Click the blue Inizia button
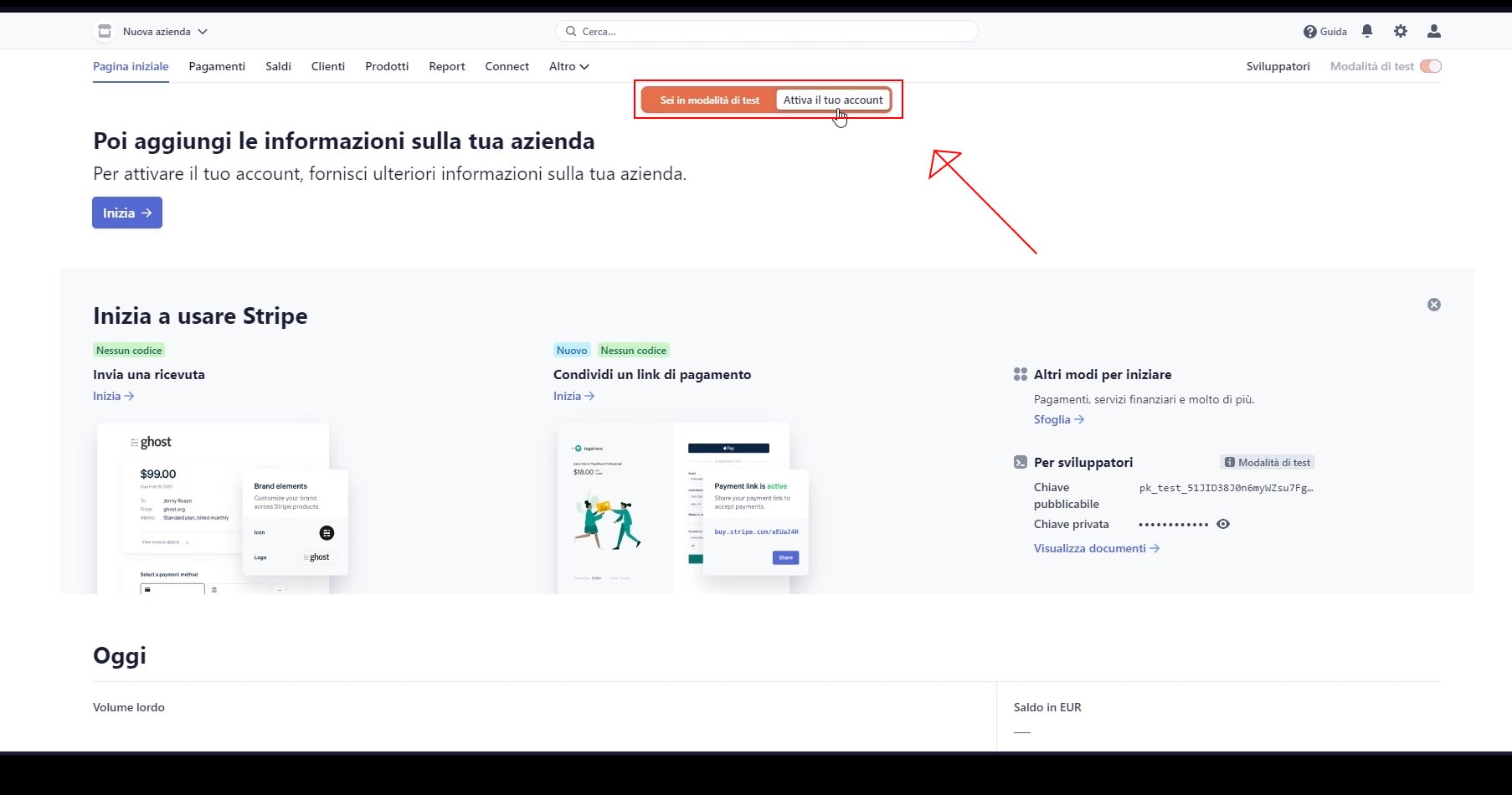Image resolution: width=1512 pixels, height=795 pixels. 127,213
